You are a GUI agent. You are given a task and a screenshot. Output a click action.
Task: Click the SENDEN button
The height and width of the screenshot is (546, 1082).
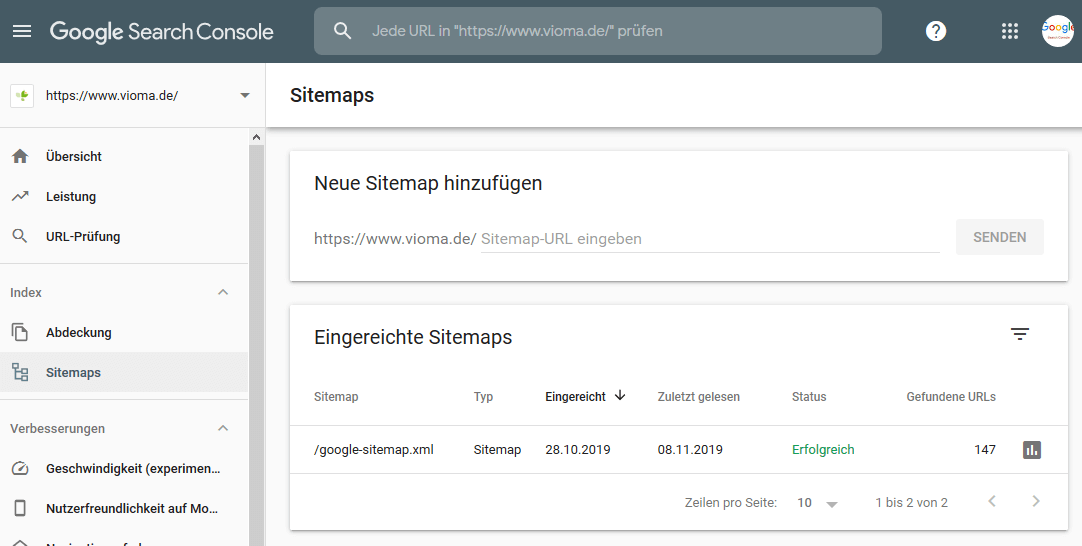1000,237
